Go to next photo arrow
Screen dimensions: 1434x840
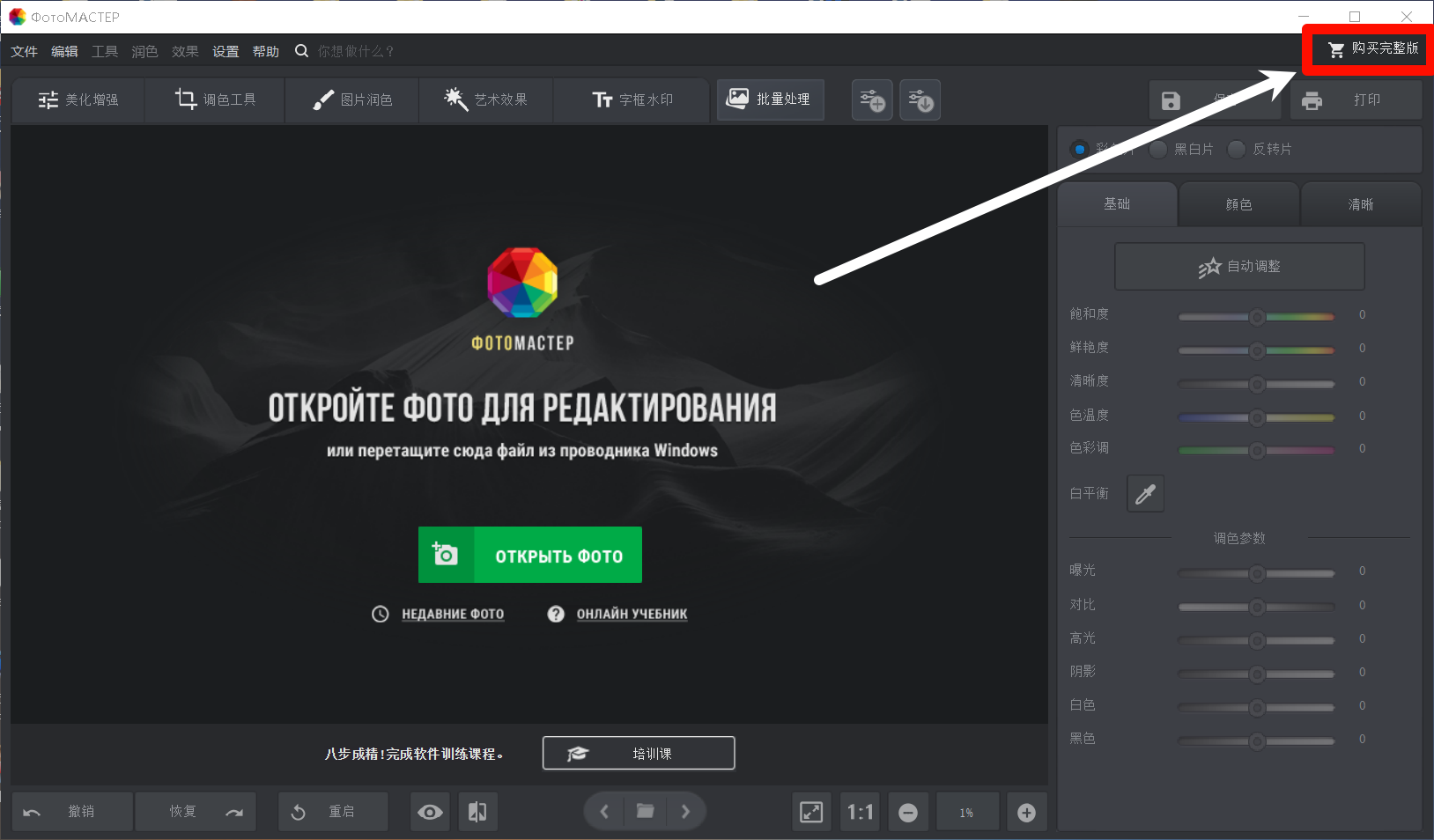pos(686,811)
